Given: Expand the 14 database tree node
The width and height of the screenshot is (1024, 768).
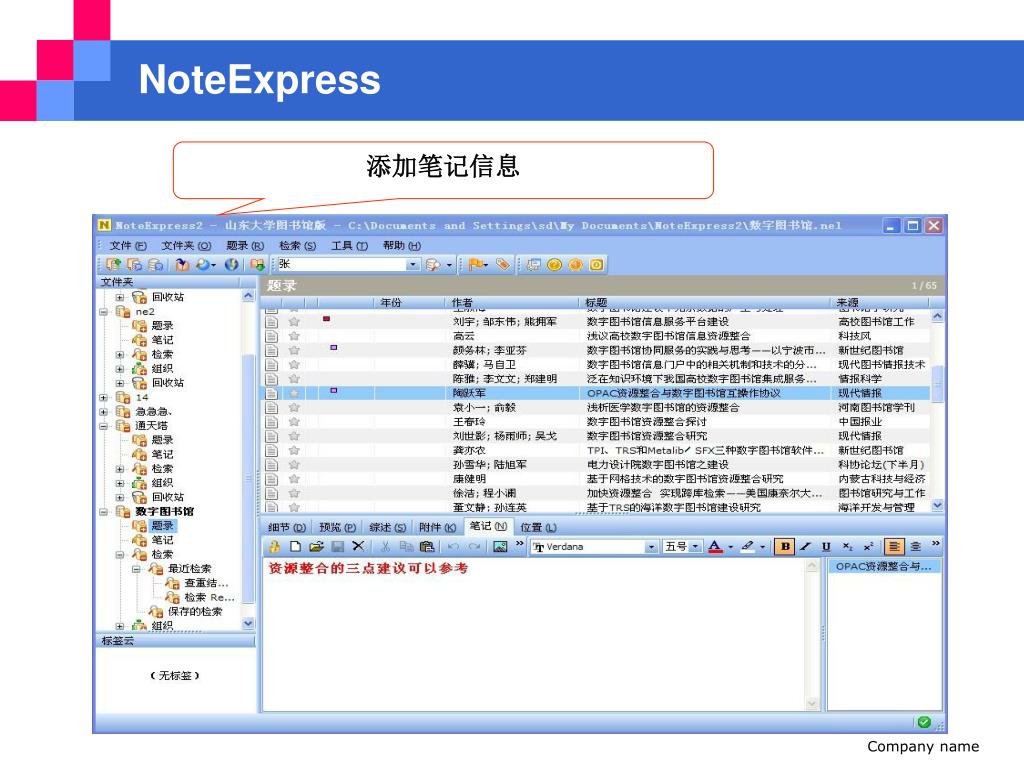Looking at the screenshot, I should (103, 397).
